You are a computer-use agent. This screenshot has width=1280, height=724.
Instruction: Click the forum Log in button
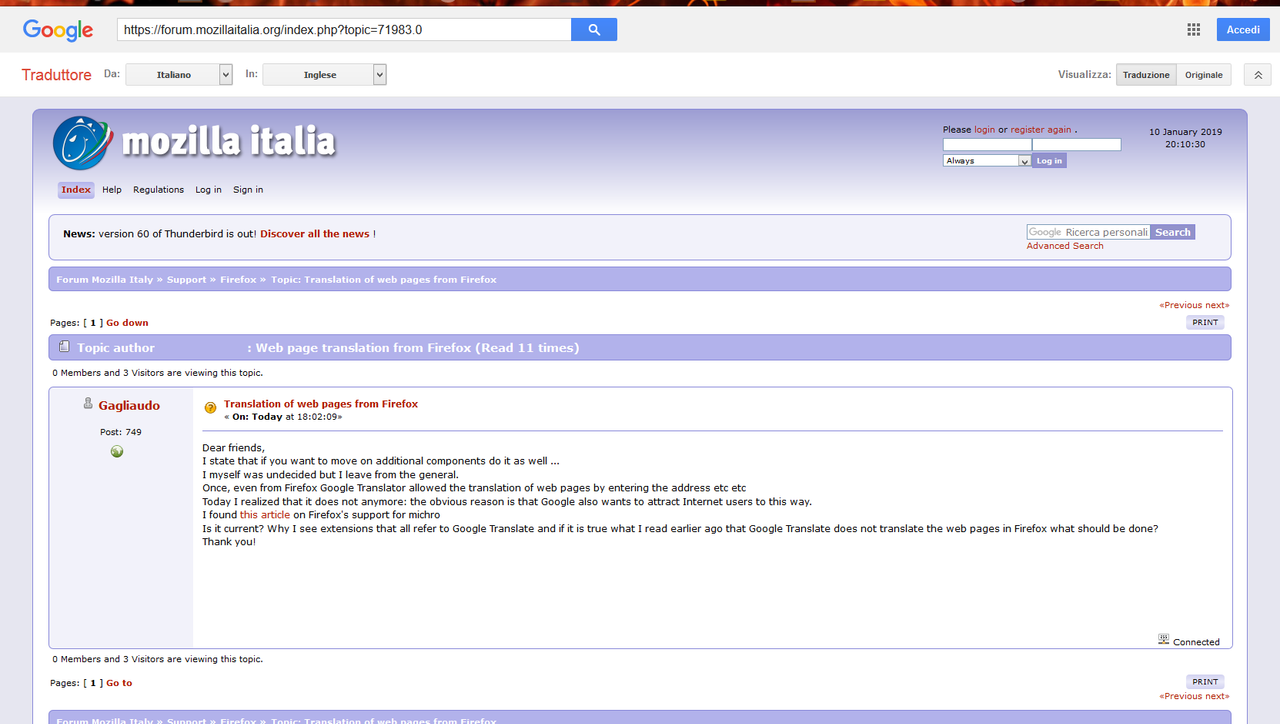pos(1049,160)
